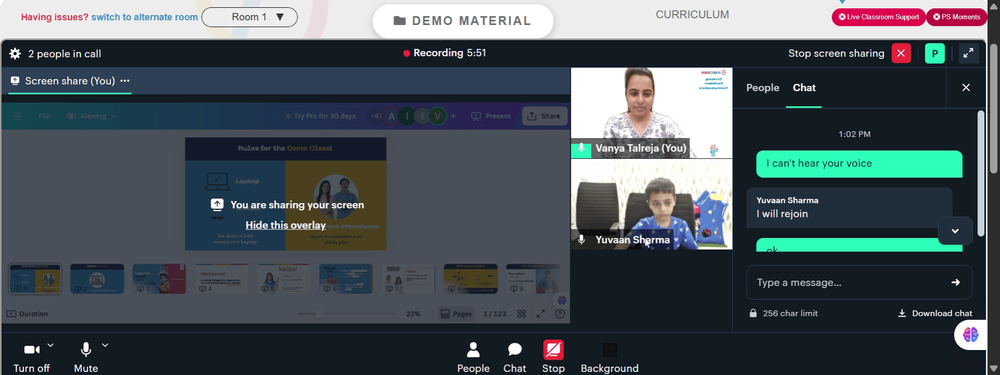Open the People panel from bottom bar

click(473, 357)
